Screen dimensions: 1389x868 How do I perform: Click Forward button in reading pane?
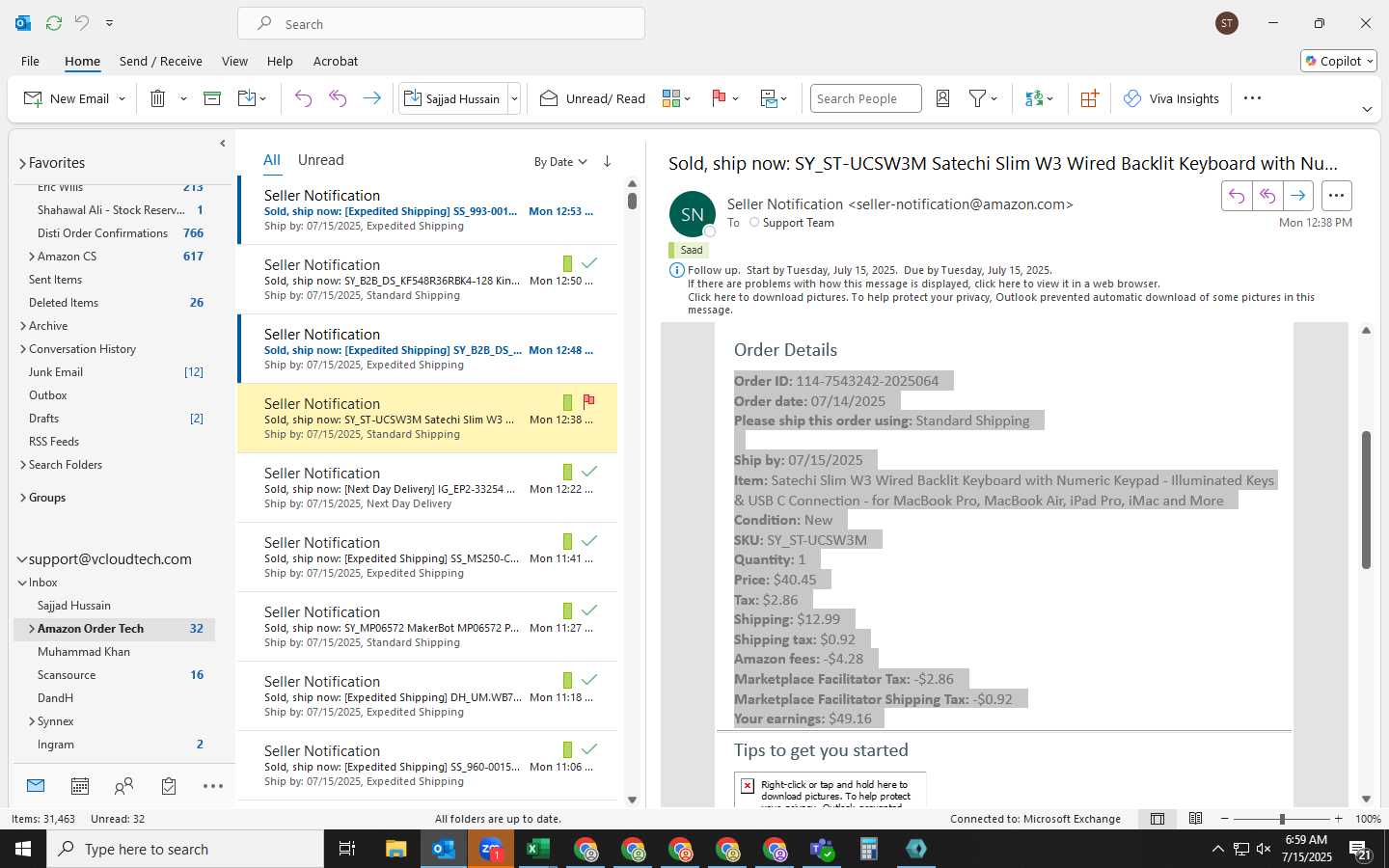(1298, 196)
